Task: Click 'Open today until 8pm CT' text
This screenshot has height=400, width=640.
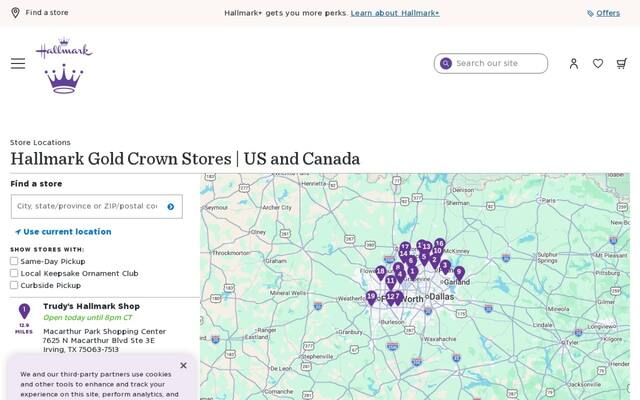Action: point(88,318)
